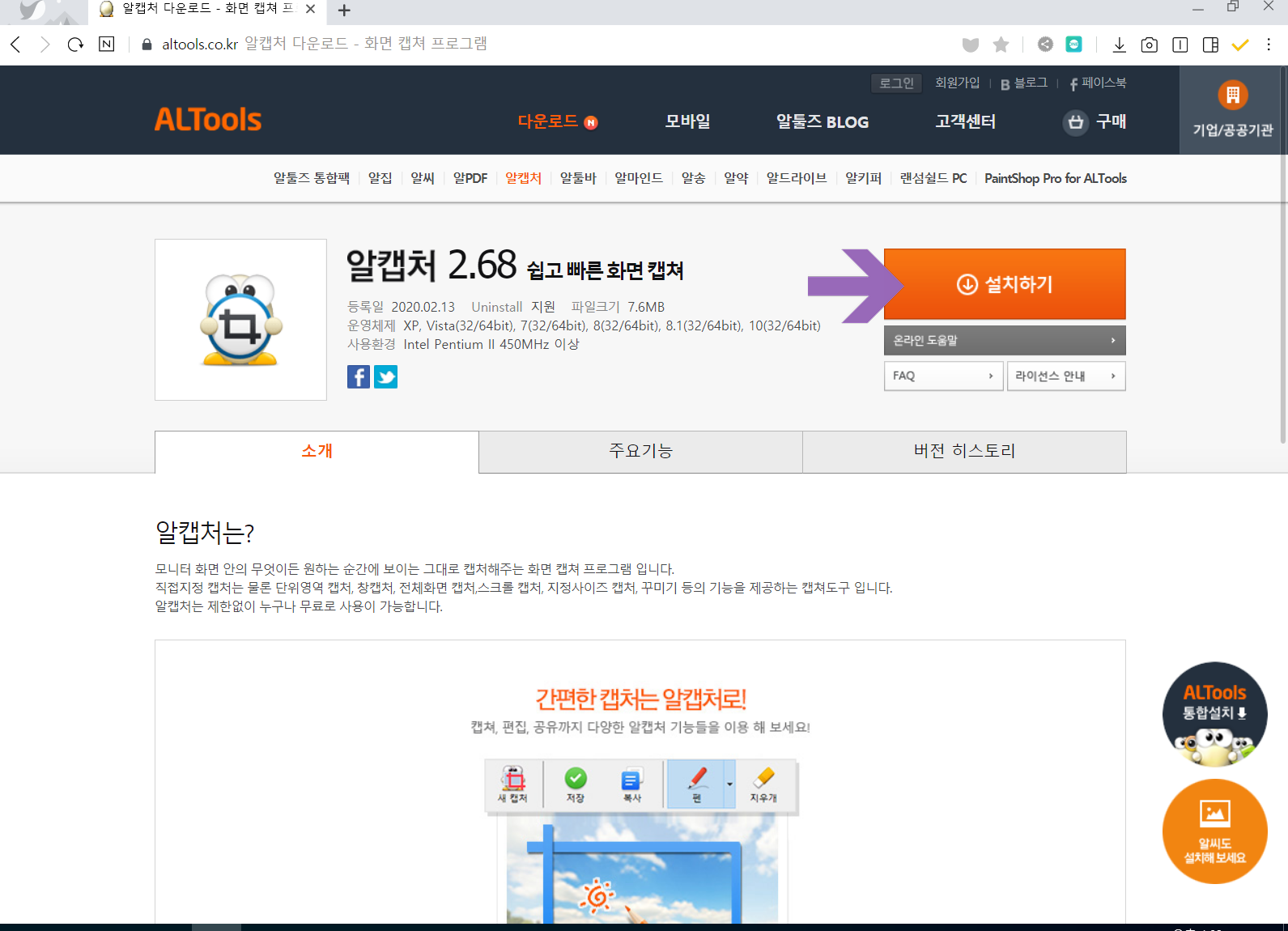Open the 알약 product link

pos(736,178)
